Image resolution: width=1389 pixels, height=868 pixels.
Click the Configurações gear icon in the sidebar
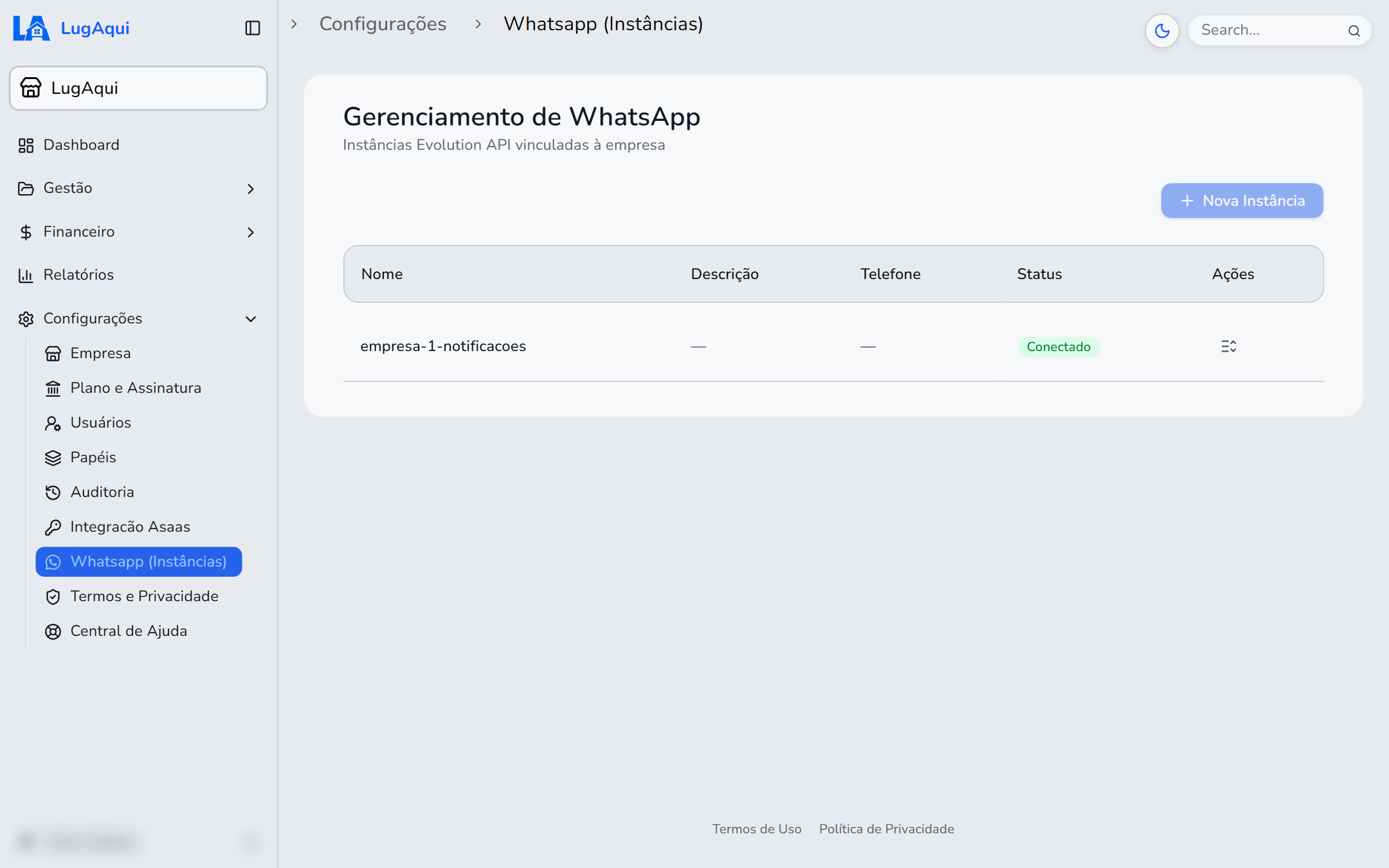[26, 319]
